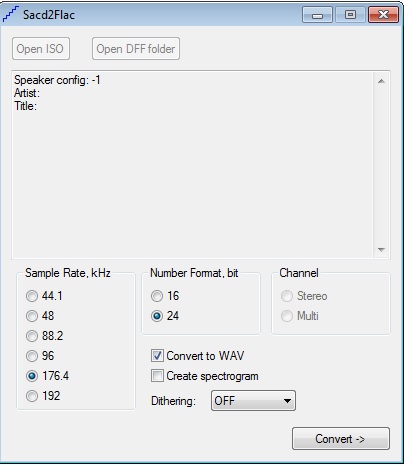The image size is (404, 465).
Task: Close the Sacd2Flac window
Action: 383,15
